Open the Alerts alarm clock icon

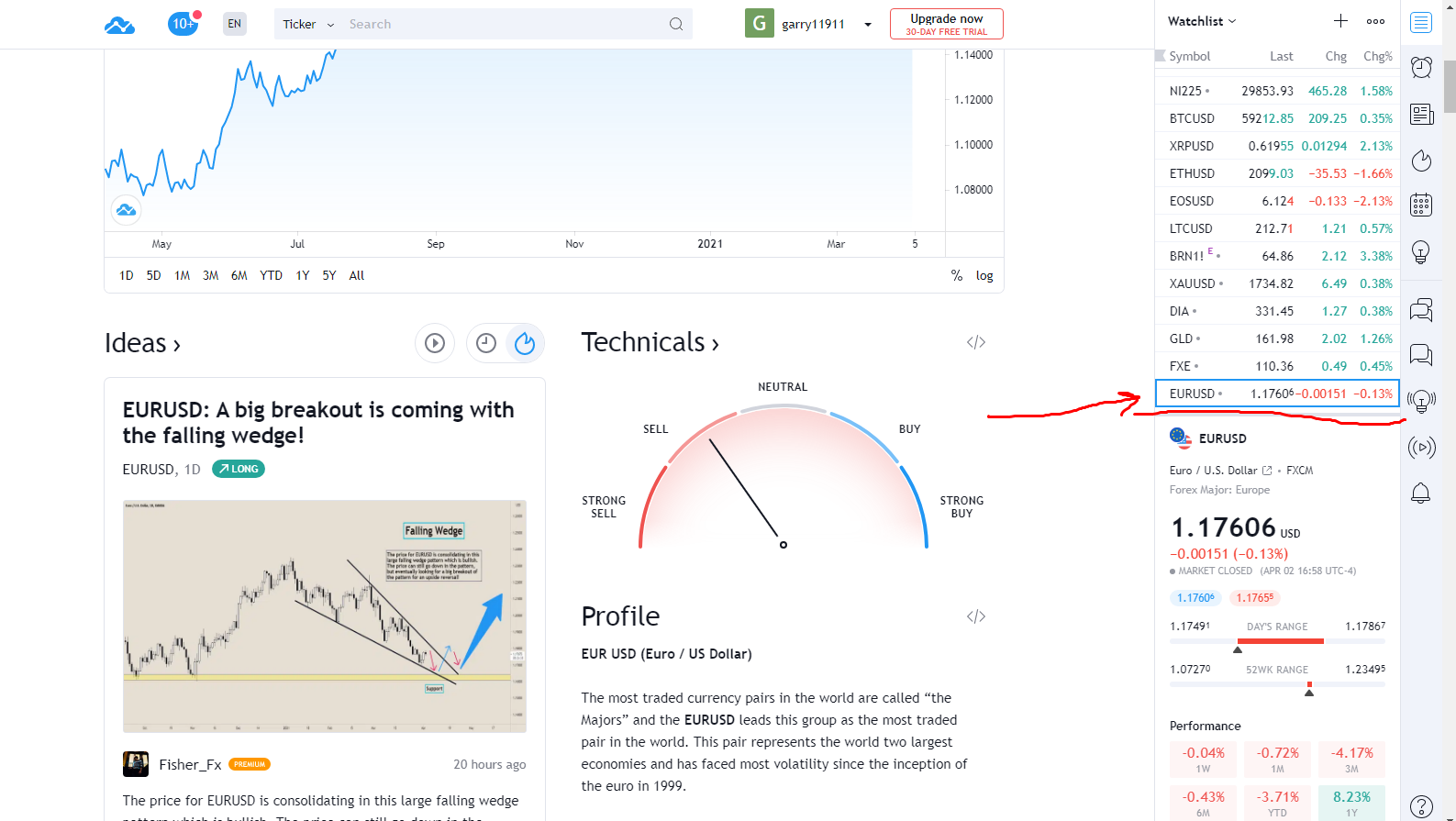1421,67
